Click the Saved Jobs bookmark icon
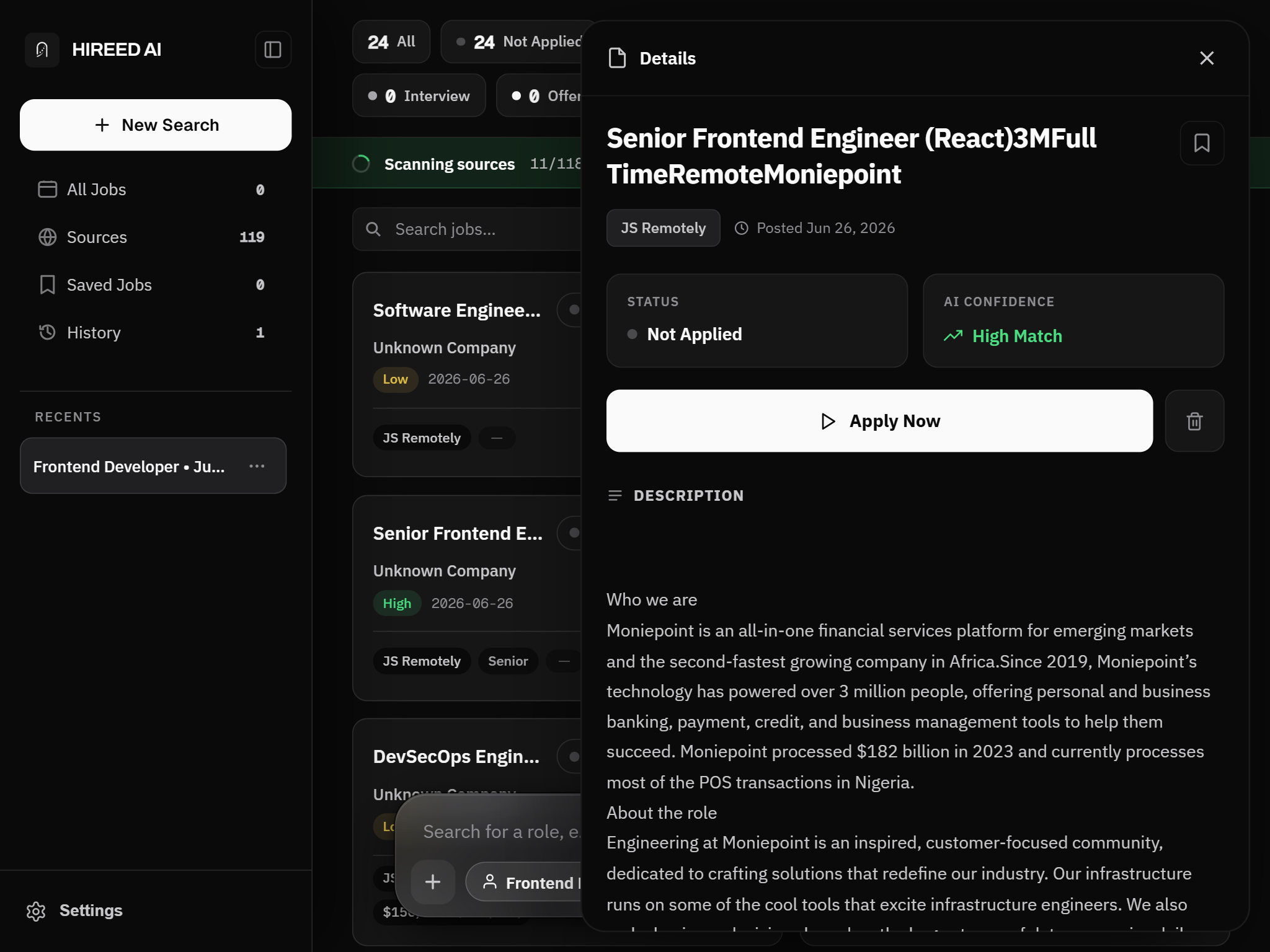The height and width of the screenshot is (952, 1270). click(48, 285)
